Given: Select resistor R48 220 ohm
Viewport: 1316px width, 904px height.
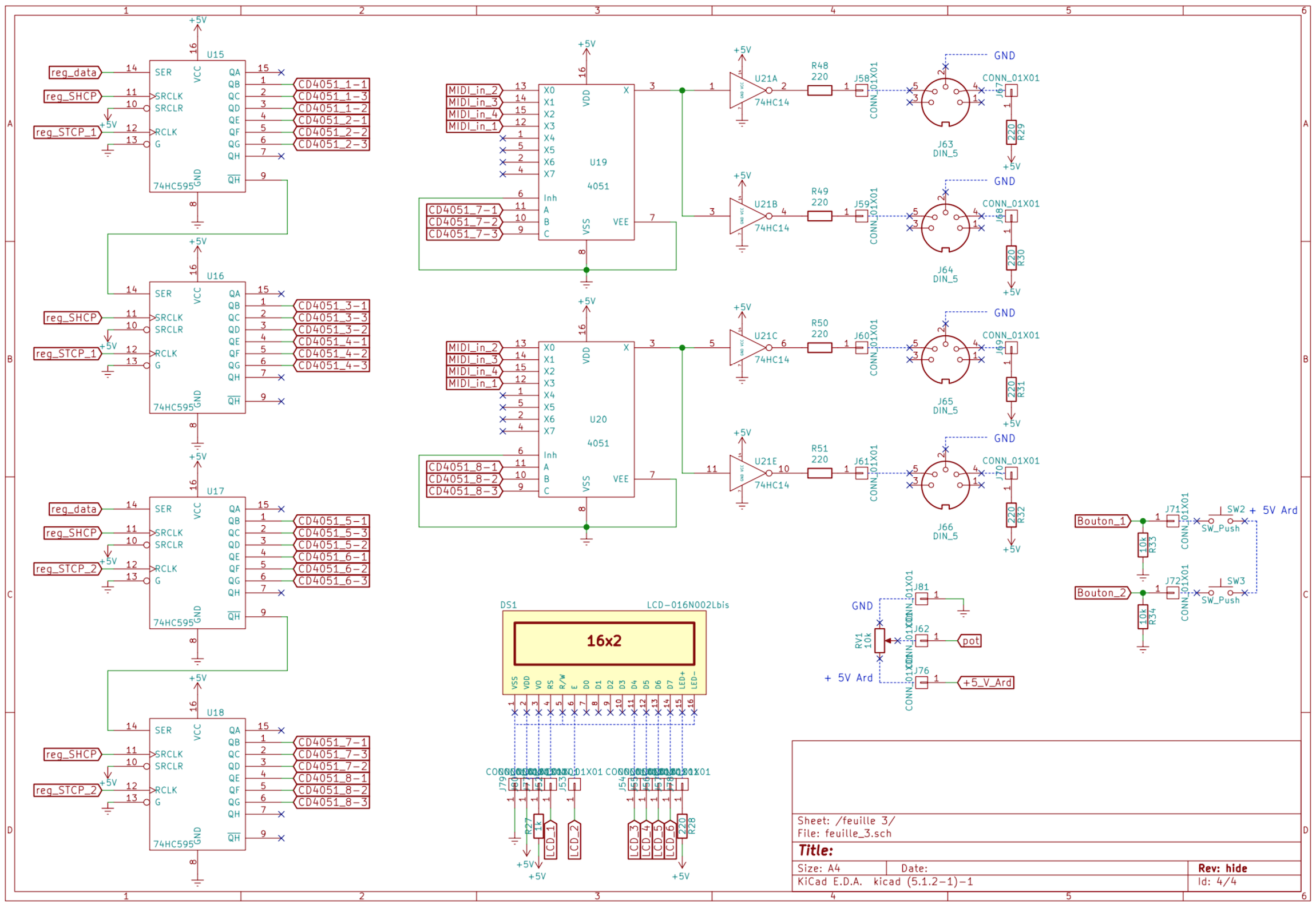Looking at the screenshot, I should pos(819,90).
